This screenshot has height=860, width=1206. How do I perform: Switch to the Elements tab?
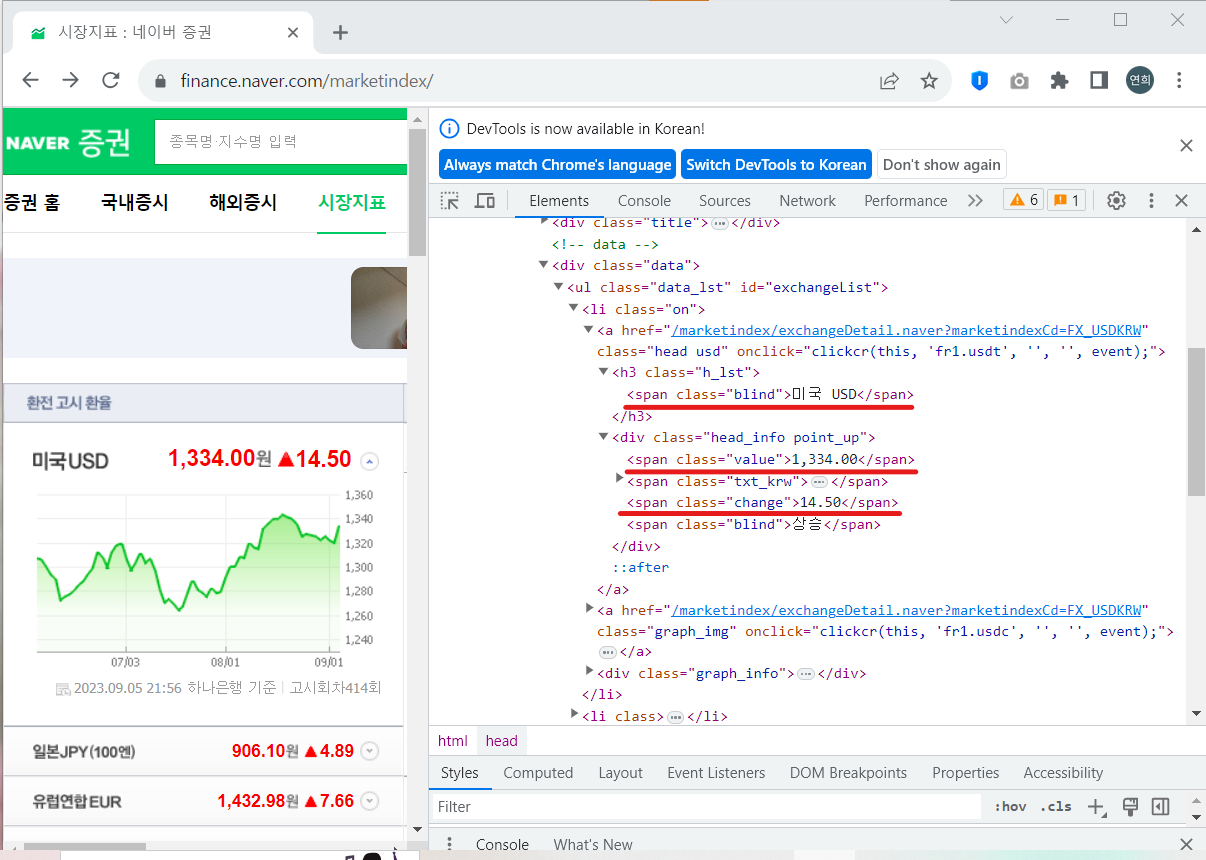tap(559, 201)
